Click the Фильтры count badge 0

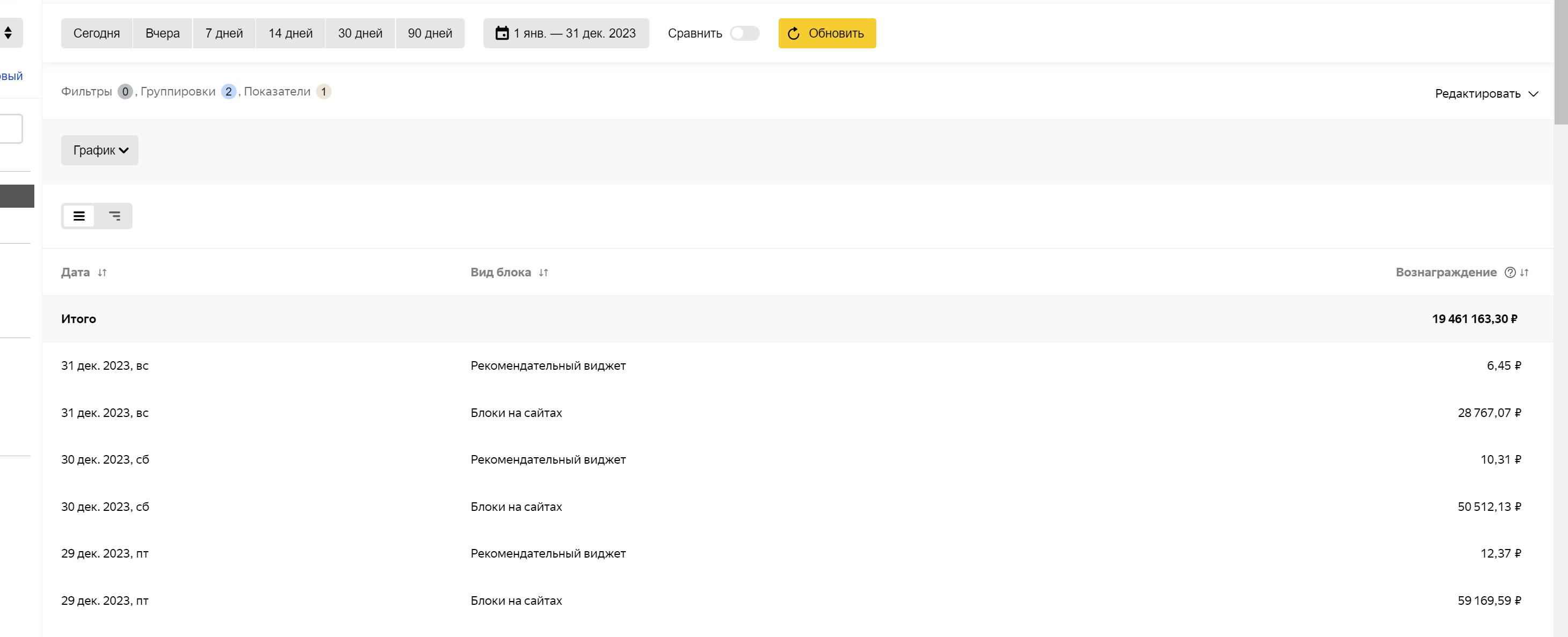[x=125, y=91]
